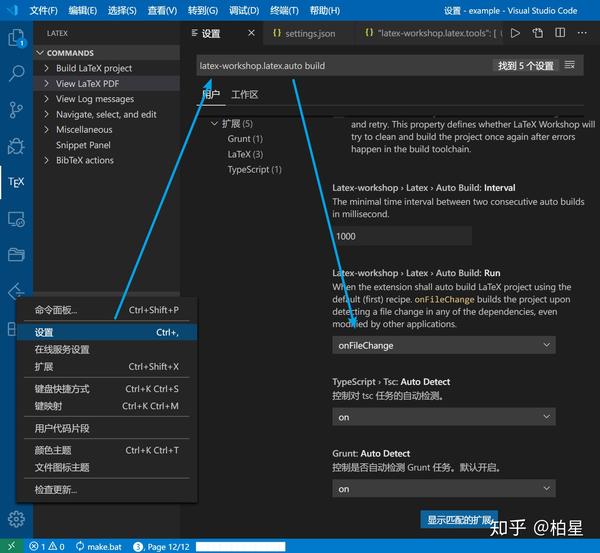The height and width of the screenshot is (553, 600).
Task: Expand Build LaTeX project
Action: pyautogui.click(x=107, y=68)
